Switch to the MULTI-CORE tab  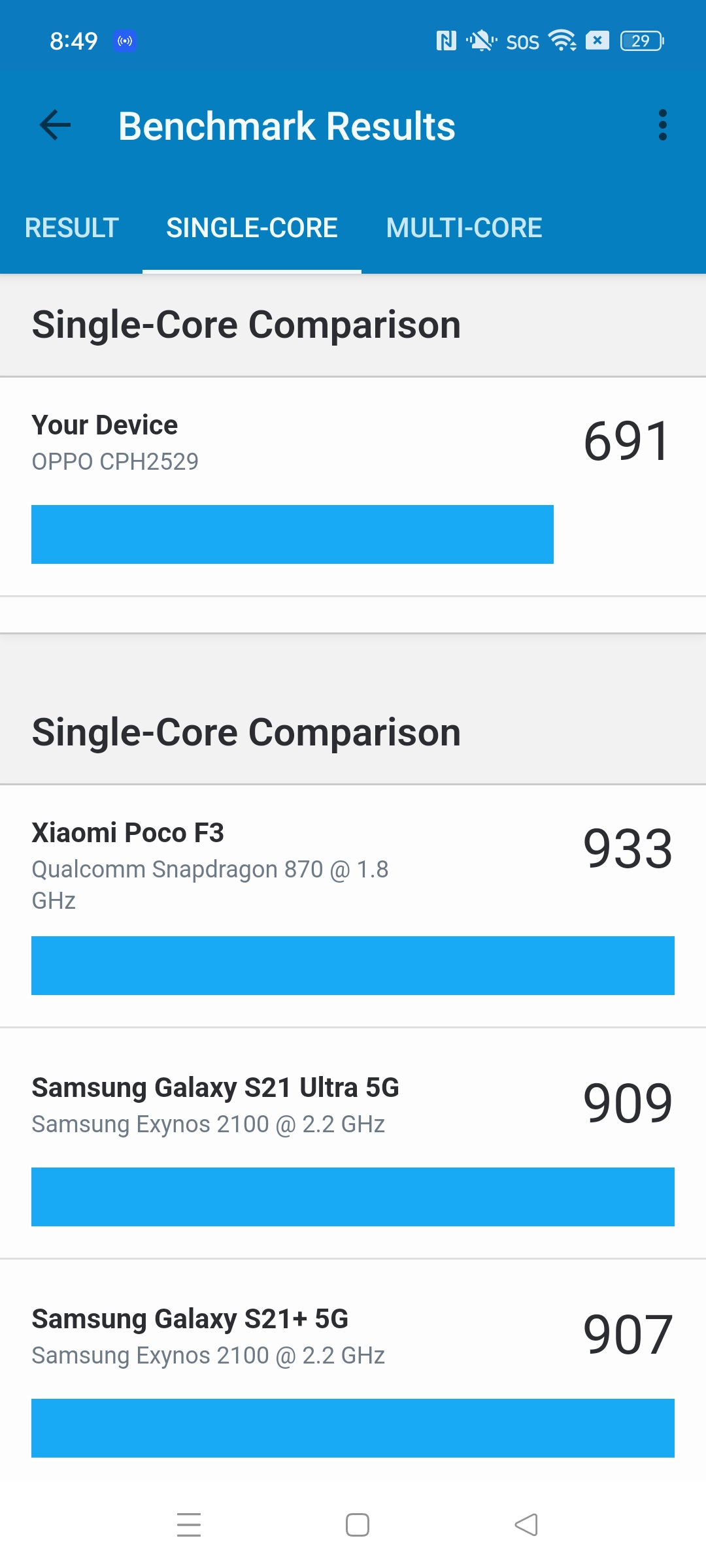point(464,228)
